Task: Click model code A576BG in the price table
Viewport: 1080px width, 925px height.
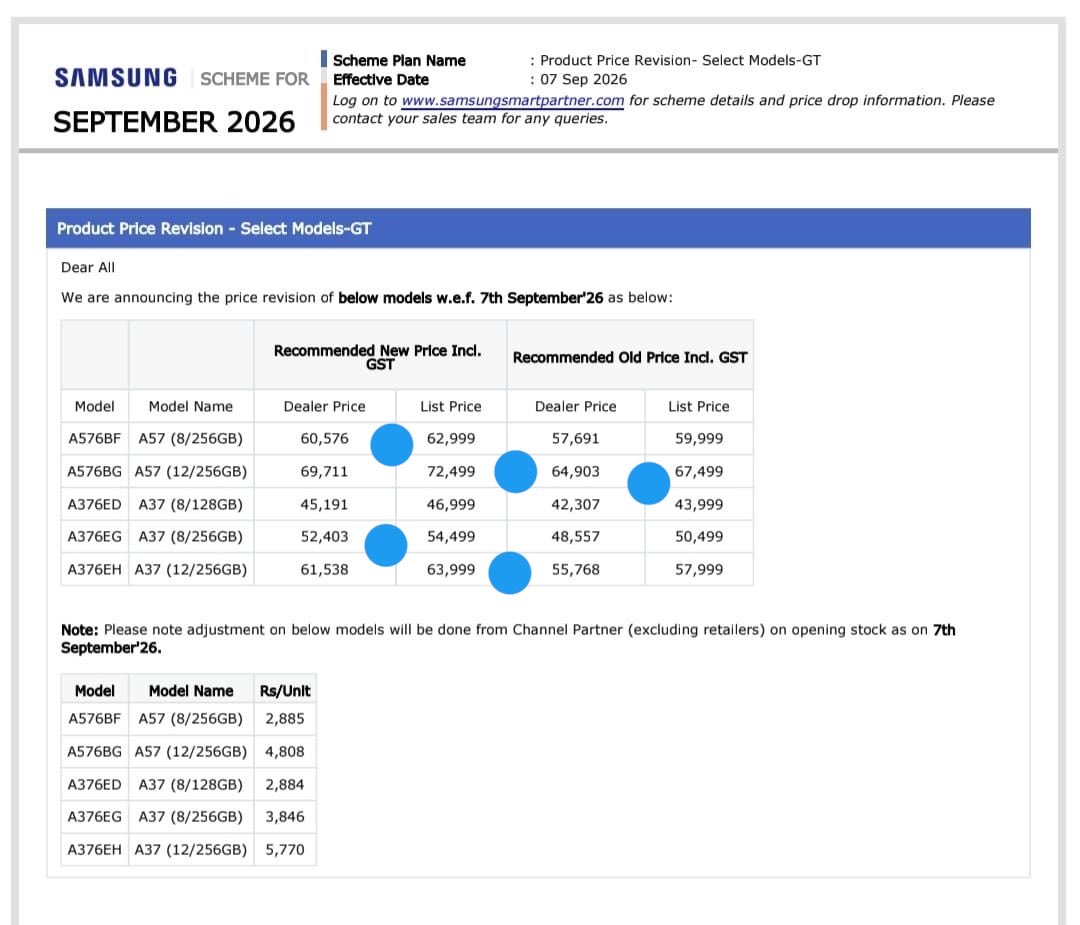Action: (x=94, y=472)
